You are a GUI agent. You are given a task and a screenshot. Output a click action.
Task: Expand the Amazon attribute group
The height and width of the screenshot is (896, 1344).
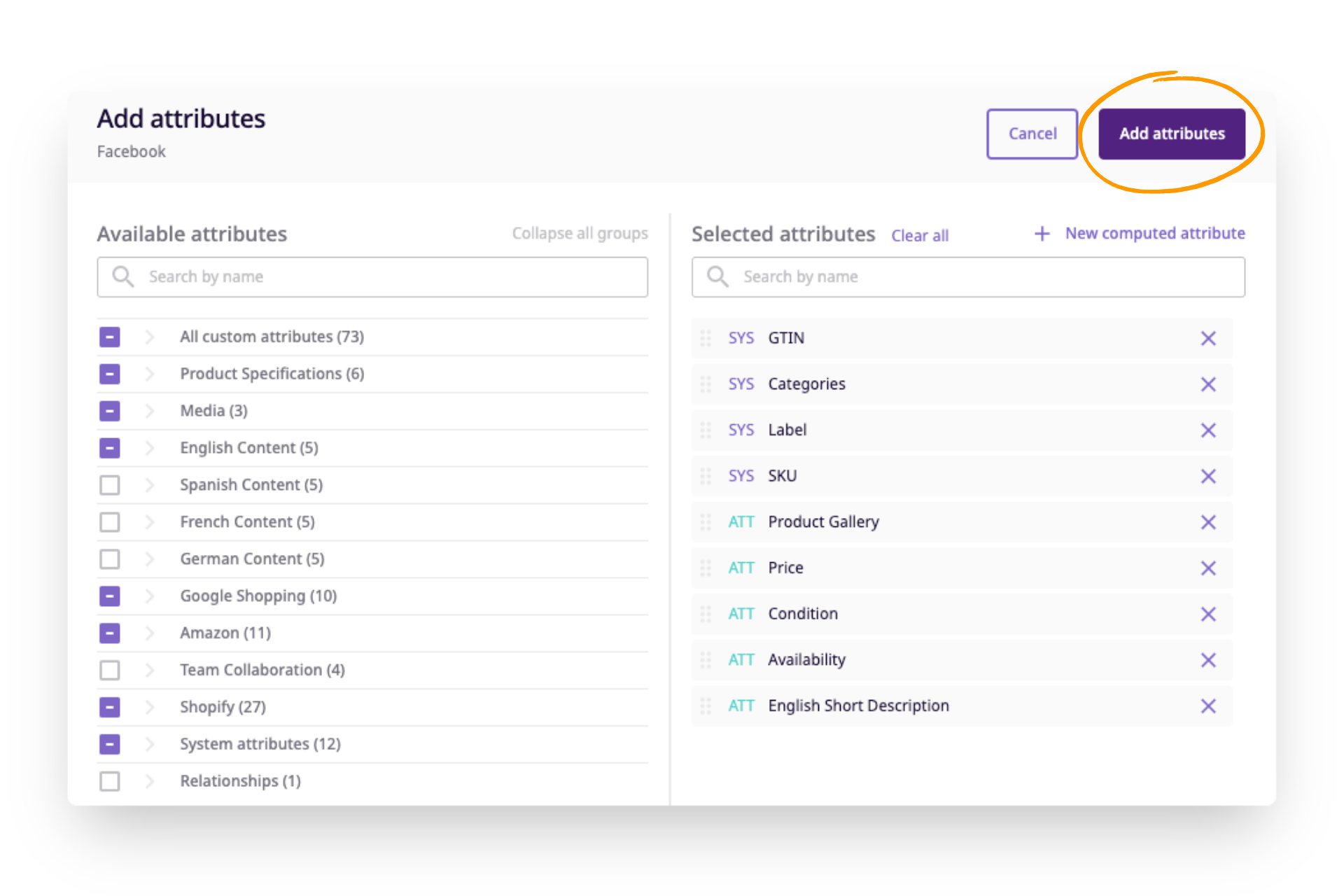coord(149,633)
